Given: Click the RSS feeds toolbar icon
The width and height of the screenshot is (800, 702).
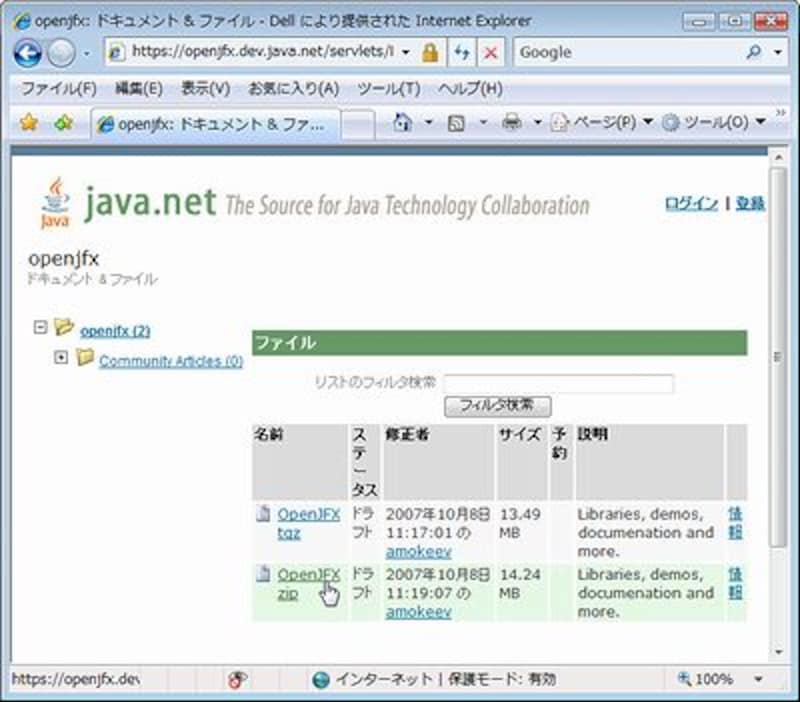Looking at the screenshot, I should (x=456, y=122).
